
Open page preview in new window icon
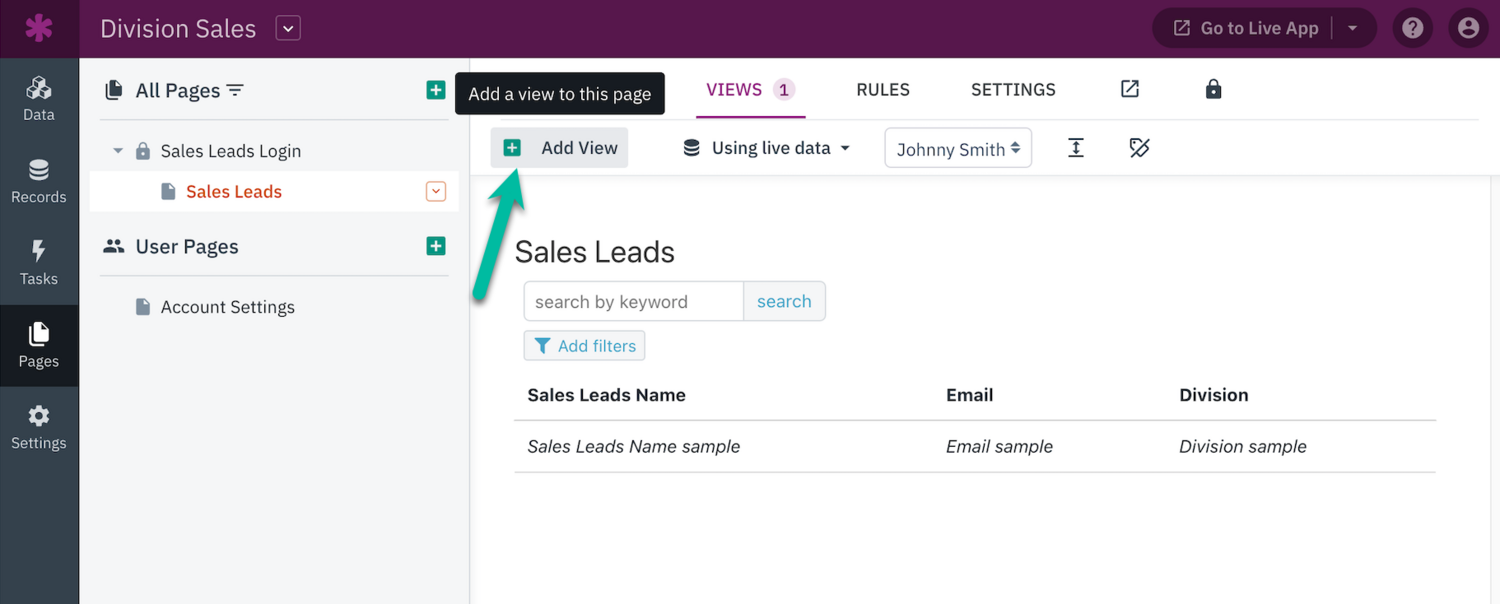coord(1130,89)
